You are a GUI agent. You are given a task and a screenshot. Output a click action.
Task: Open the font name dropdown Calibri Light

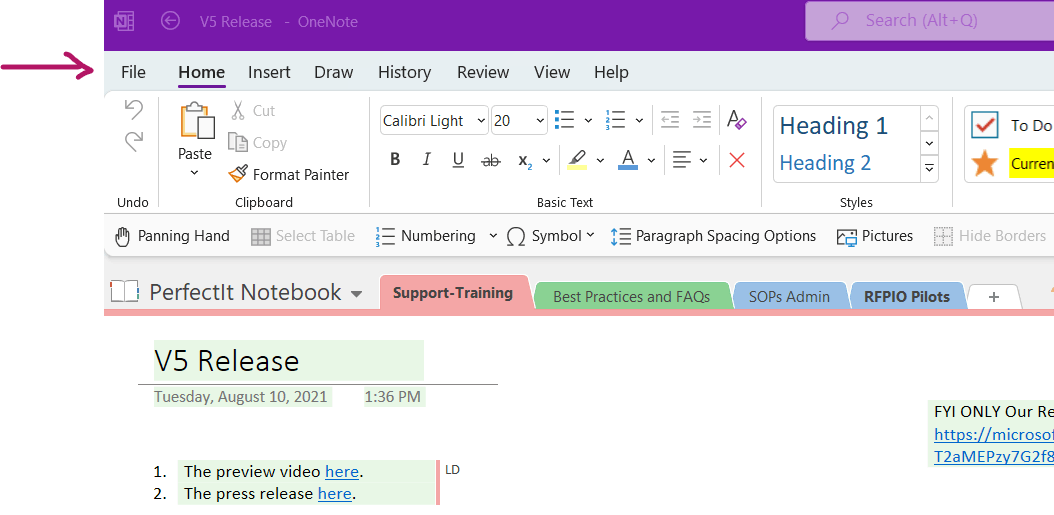click(x=481, y=121)
